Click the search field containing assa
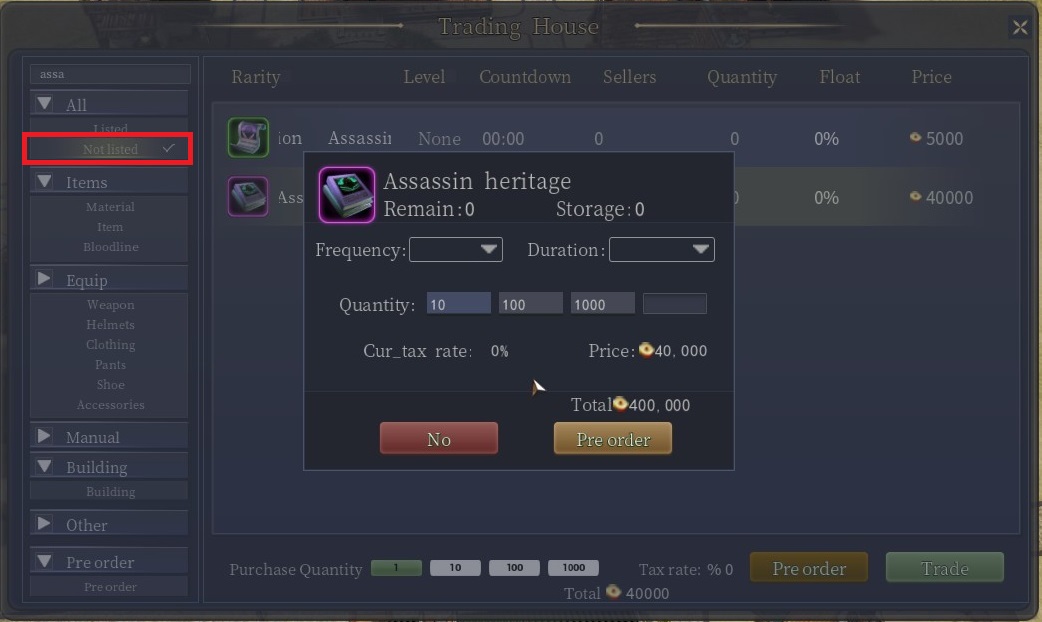Viewport: 1042px width, 622px height. (x=110, y=74)
